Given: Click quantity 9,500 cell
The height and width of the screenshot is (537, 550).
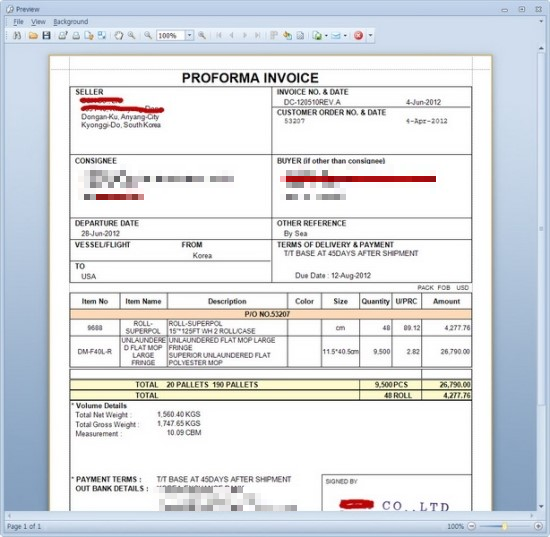Looking at the screenshot, I should (x=375, y=351).
